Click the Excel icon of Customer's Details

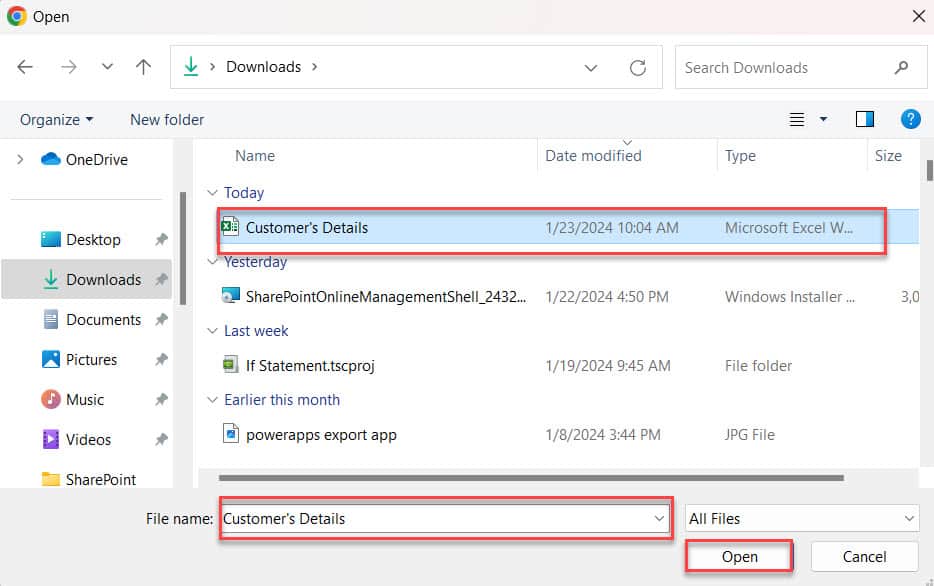click(230, 227)
